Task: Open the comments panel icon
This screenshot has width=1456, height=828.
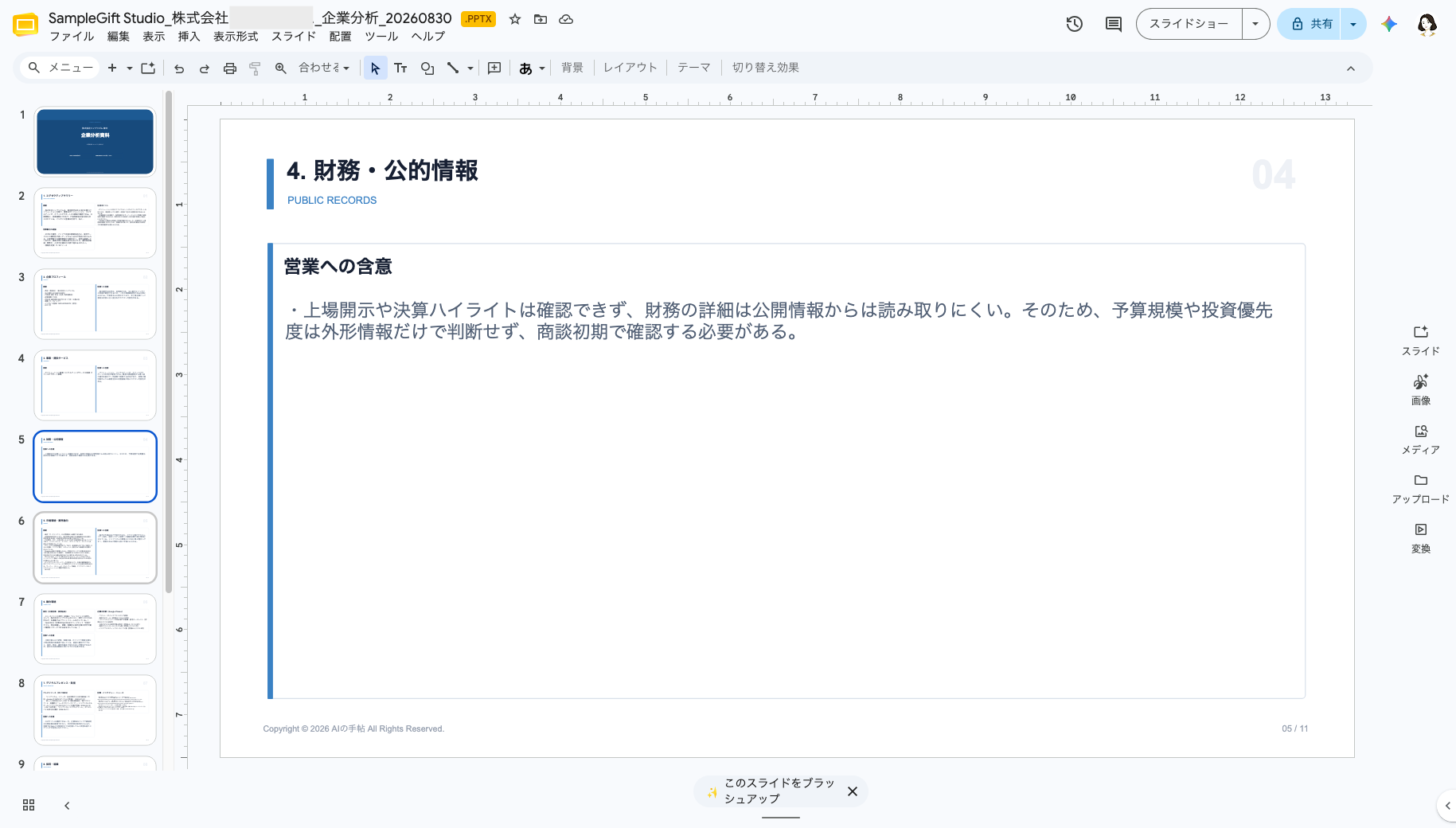Action: (x=1114, y=24)
